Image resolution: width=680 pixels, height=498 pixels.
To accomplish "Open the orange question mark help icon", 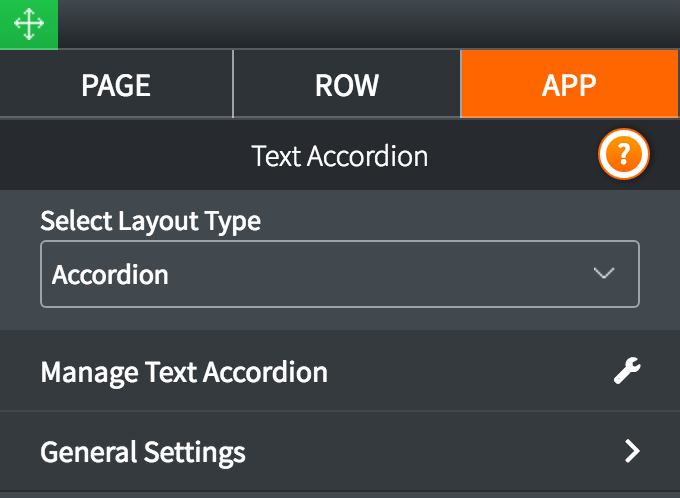I will click(x=624, y=154).
